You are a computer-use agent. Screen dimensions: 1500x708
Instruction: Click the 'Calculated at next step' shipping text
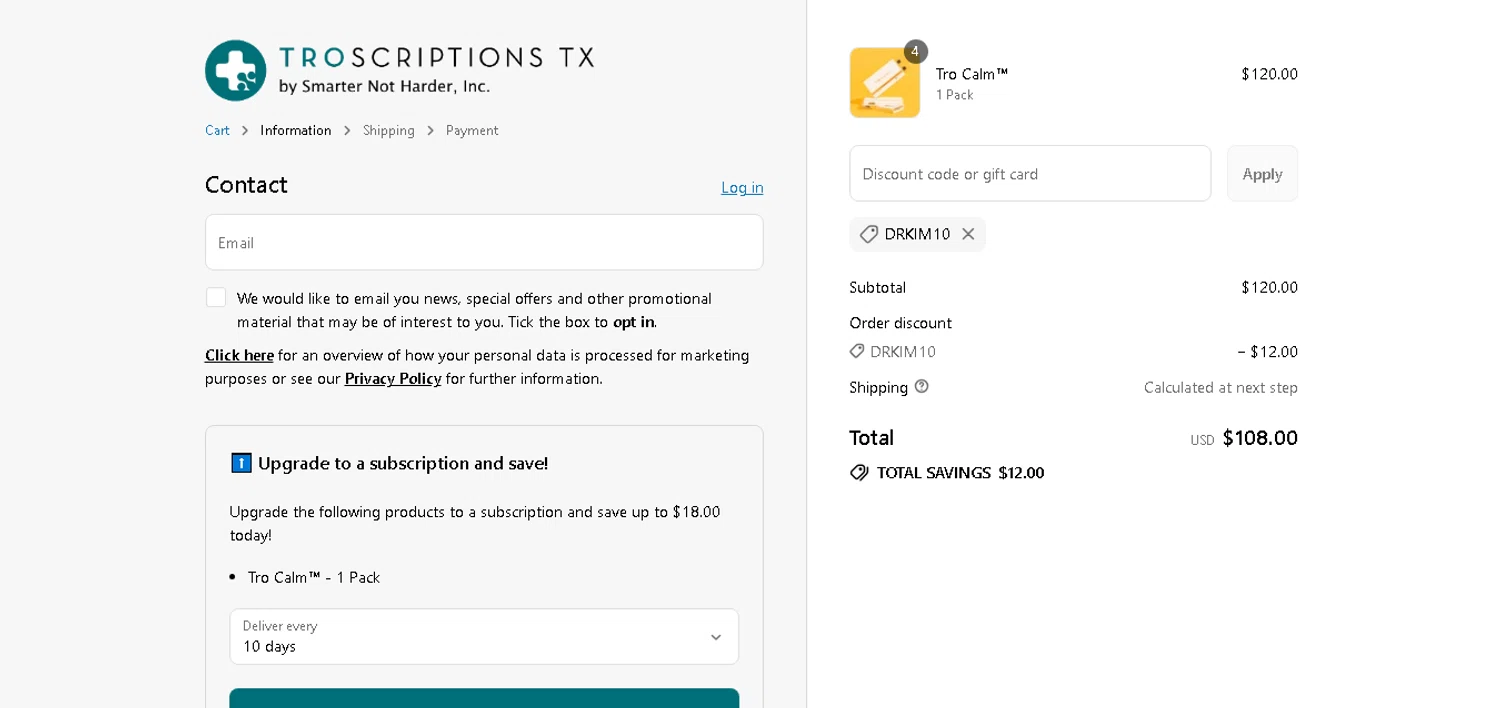pyautogui.click(x=1221, y=387)
